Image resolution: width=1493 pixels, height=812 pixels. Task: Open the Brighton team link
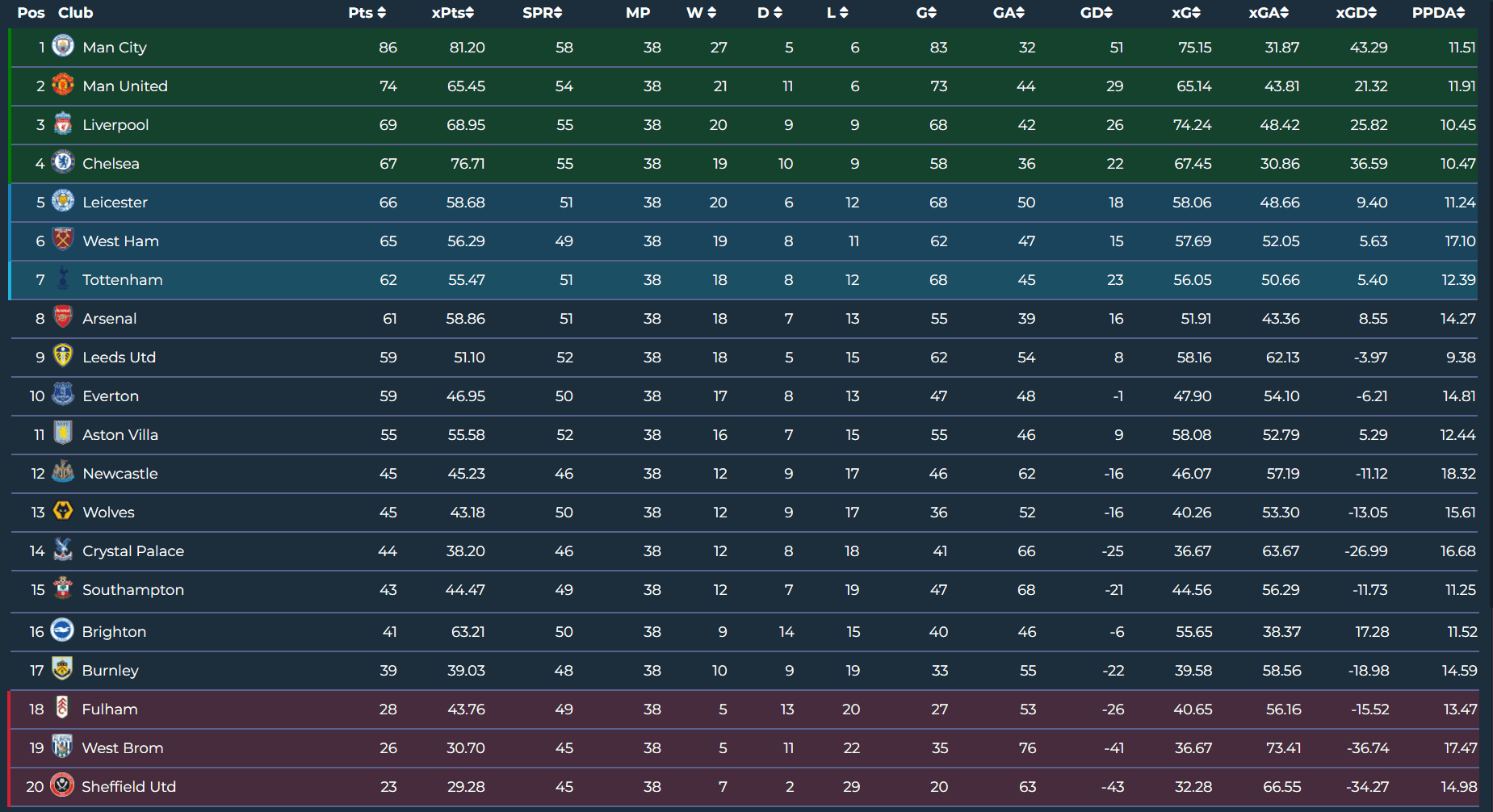(x=114, y=632)
